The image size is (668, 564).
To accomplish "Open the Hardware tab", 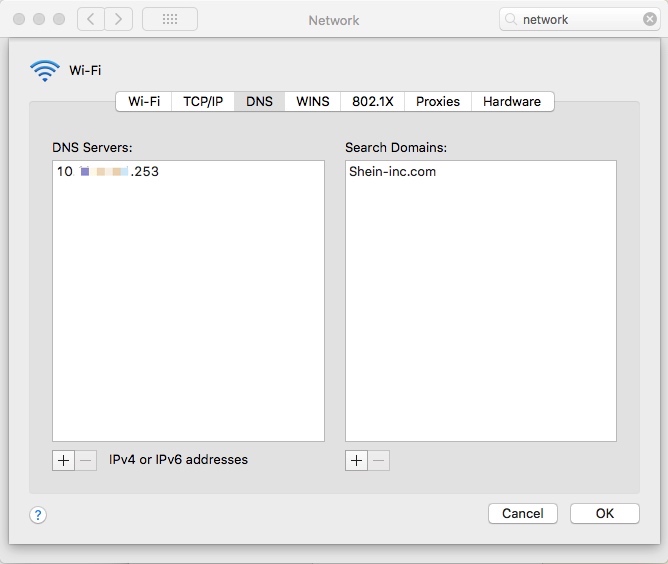I will click(x=512, y=101).
